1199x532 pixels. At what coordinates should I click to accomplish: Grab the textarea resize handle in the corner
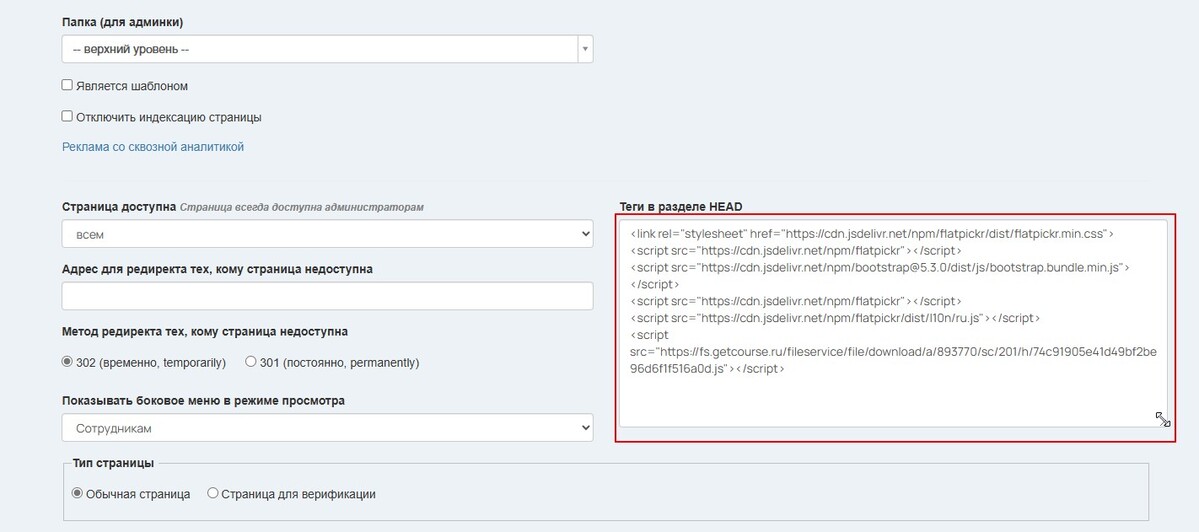point(1162,420)
